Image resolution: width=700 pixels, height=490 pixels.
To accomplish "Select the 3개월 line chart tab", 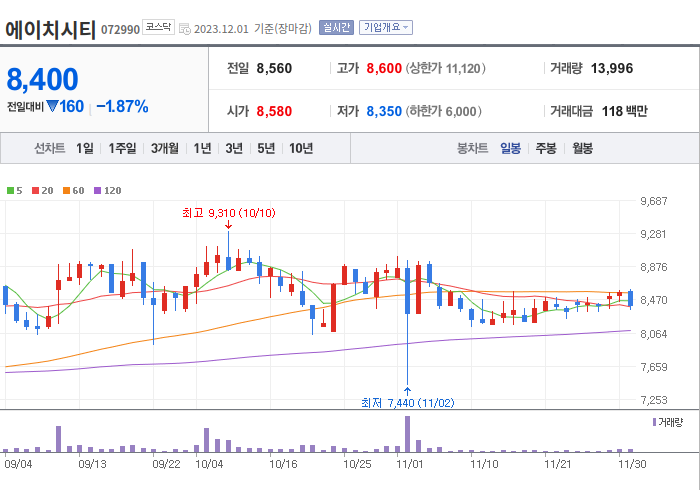I will tap(165, 148).
